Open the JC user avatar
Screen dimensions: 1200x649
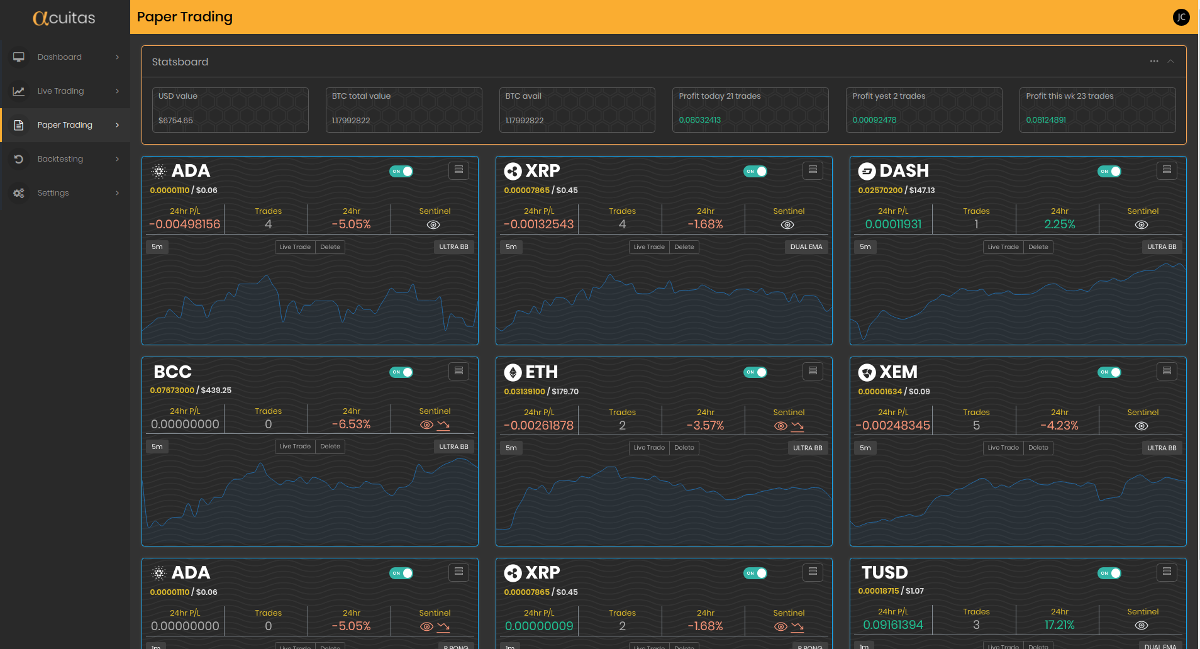pos(1181,17)
